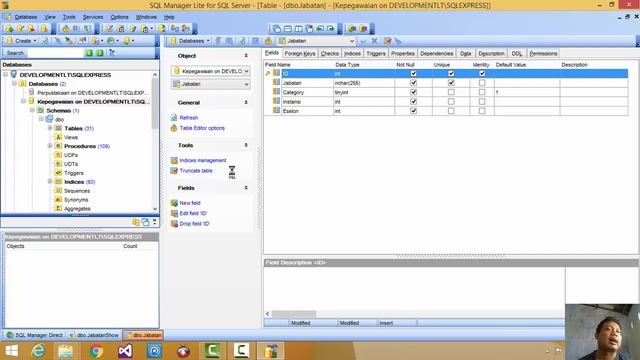Toggle Not Null checkbox for Eselon field

point(413,111)
